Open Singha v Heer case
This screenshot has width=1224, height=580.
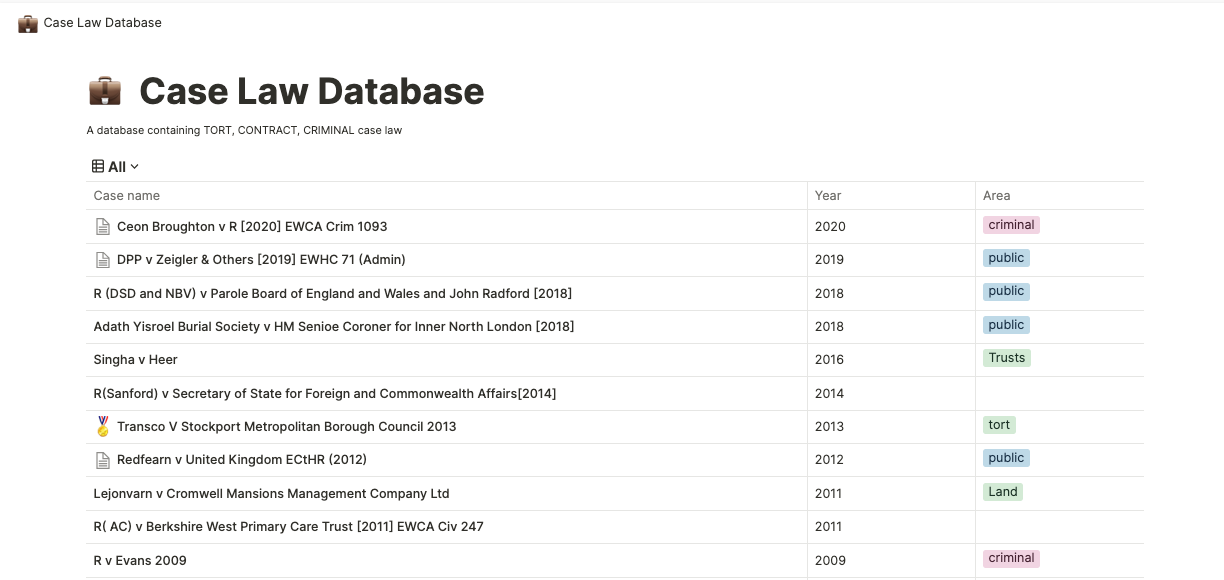(x=136, y=359)
